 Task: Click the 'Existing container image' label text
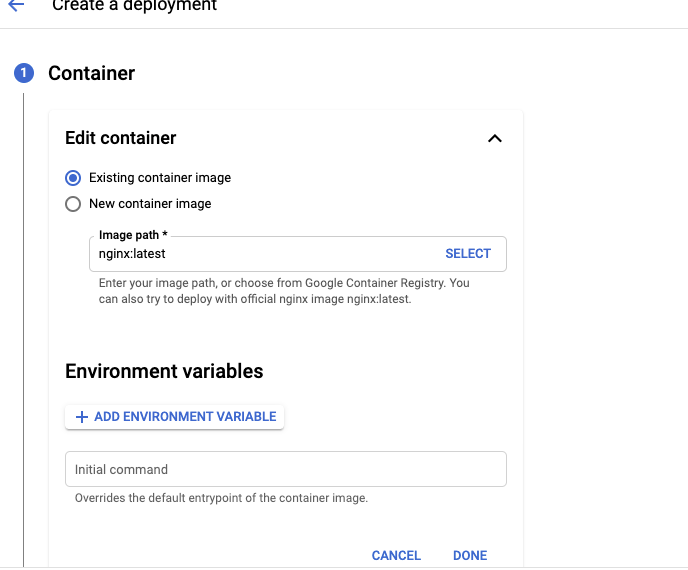160,178
